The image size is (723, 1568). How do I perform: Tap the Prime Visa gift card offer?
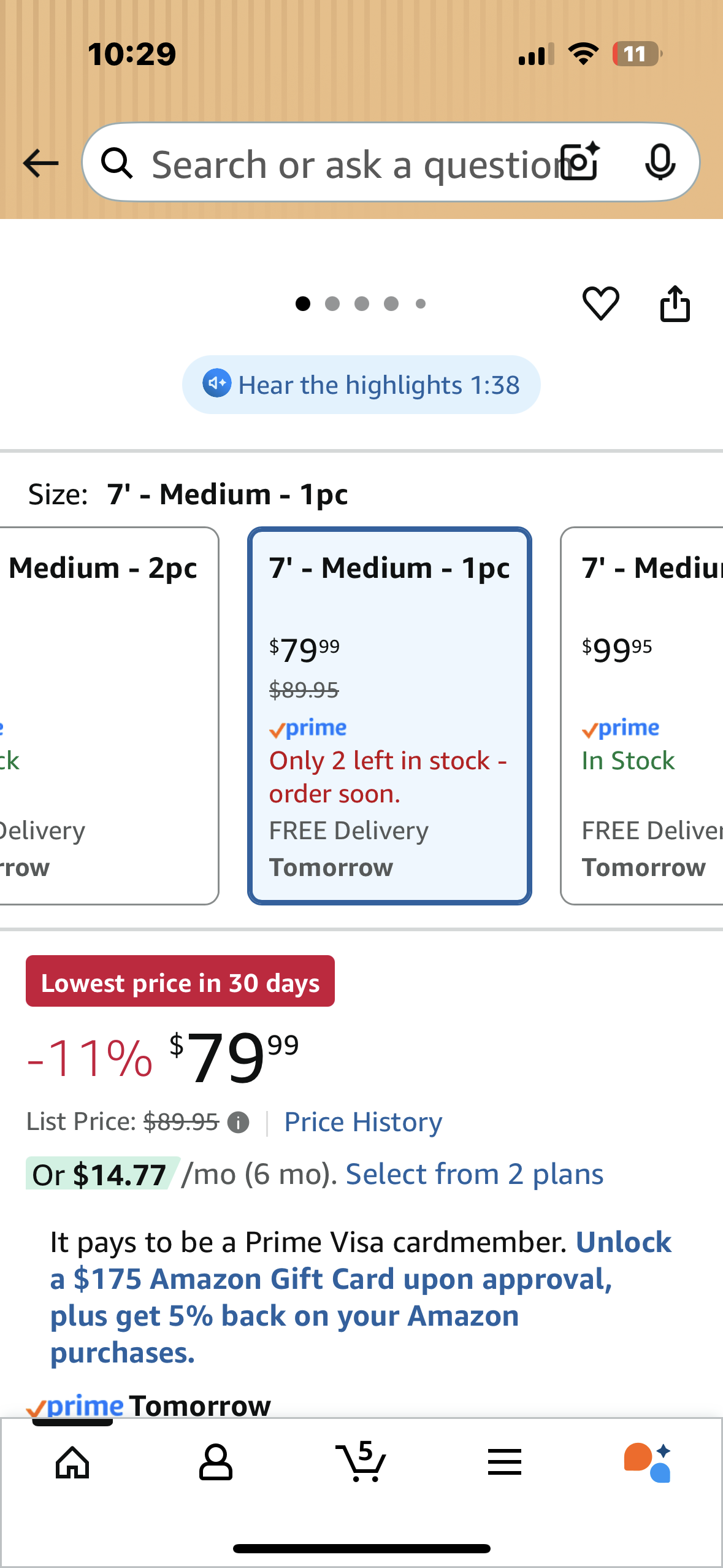tap(331, 1297)
